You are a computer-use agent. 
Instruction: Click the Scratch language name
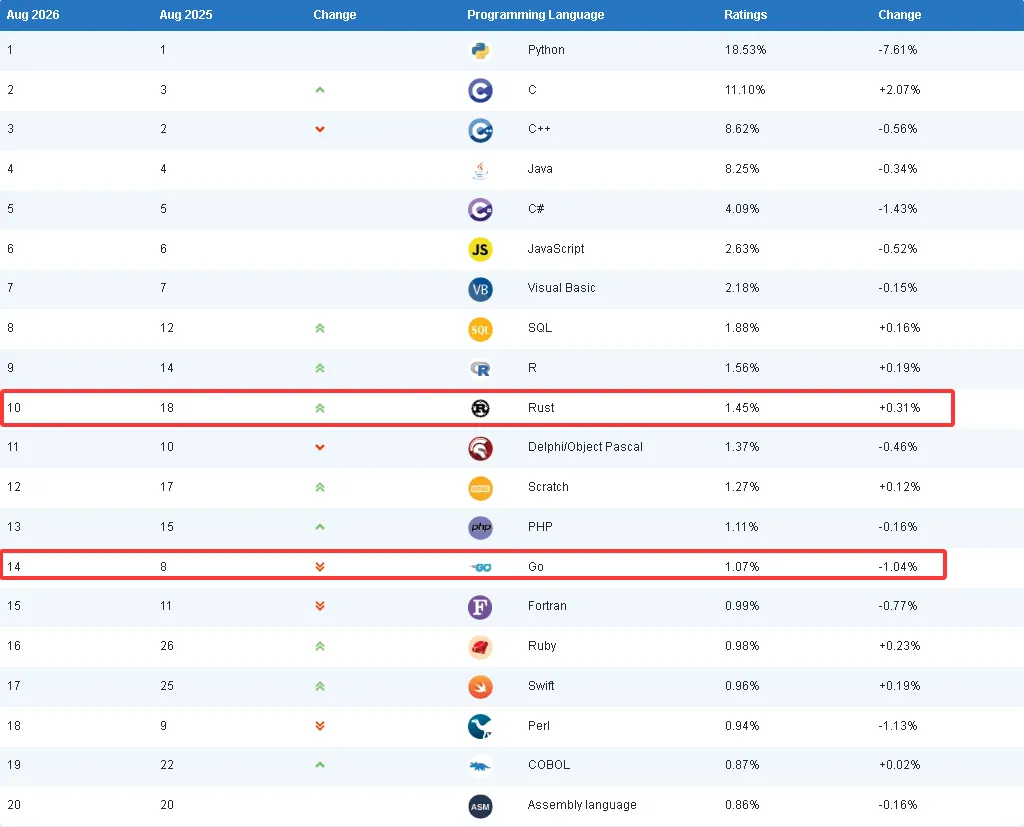(x=548, y=487)
